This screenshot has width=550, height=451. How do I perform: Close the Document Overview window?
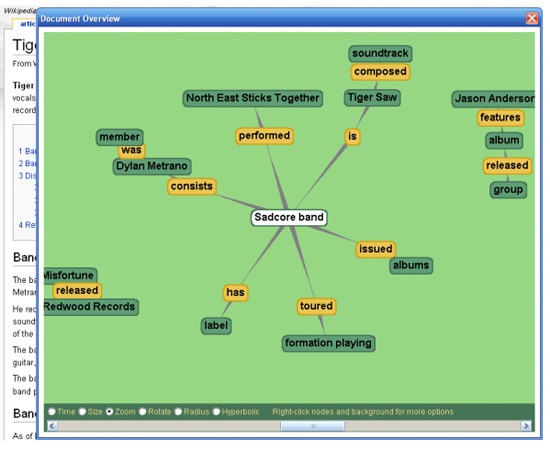click(531, 18)
